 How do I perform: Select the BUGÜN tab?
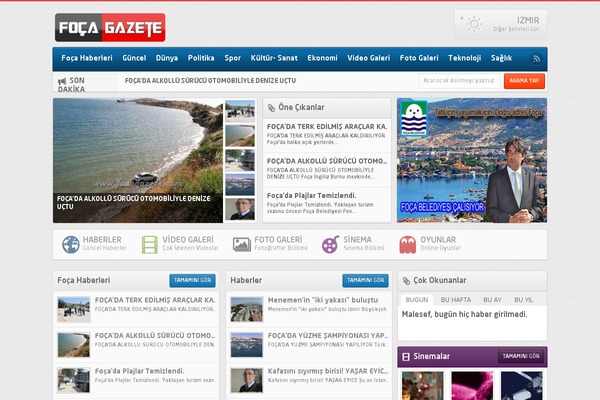tap(417, 300)
